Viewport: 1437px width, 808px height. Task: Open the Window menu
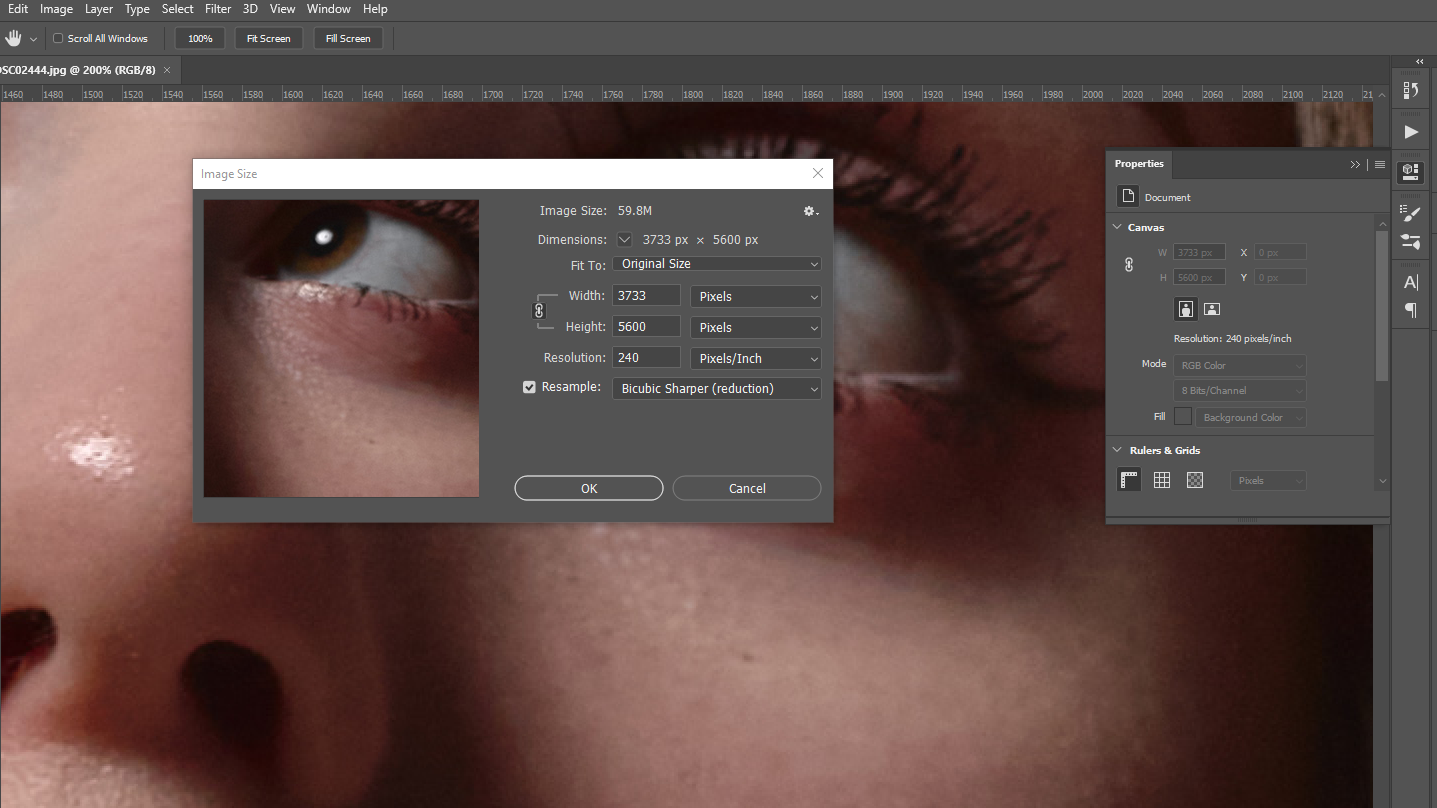point(329,9)
